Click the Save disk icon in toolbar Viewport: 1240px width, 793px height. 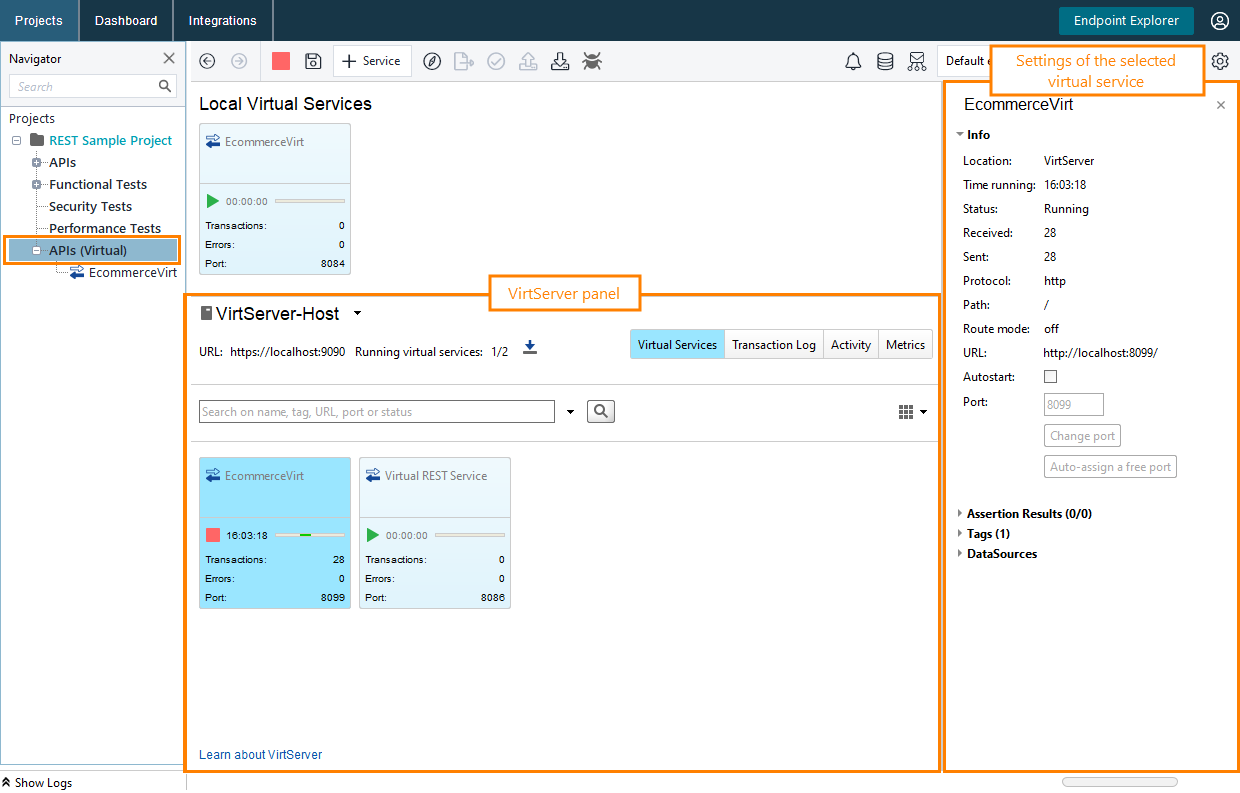[313, 61]
